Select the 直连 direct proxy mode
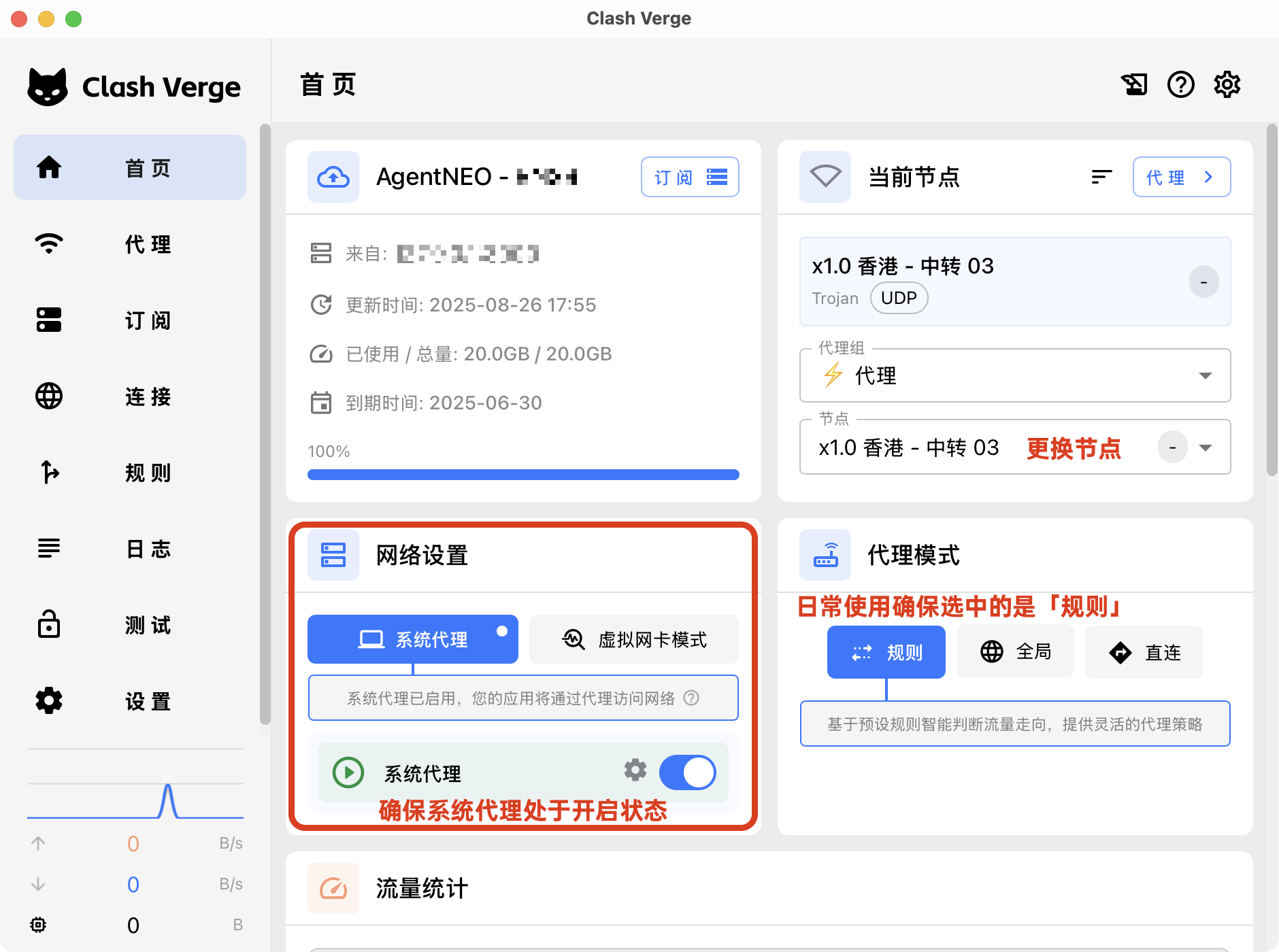 [1144, 652]
